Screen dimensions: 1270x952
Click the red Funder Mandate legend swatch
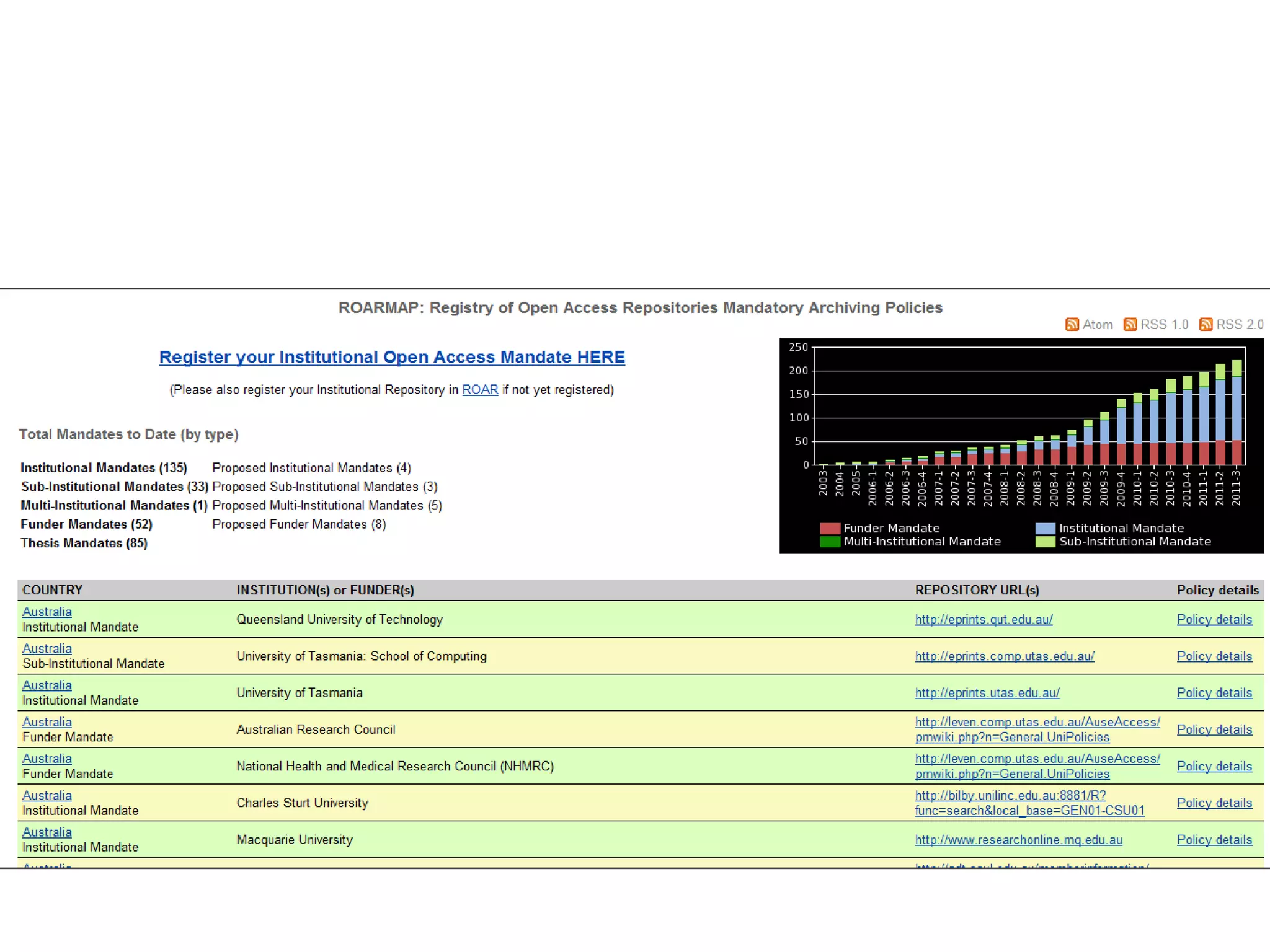click(x=830, y=529)
